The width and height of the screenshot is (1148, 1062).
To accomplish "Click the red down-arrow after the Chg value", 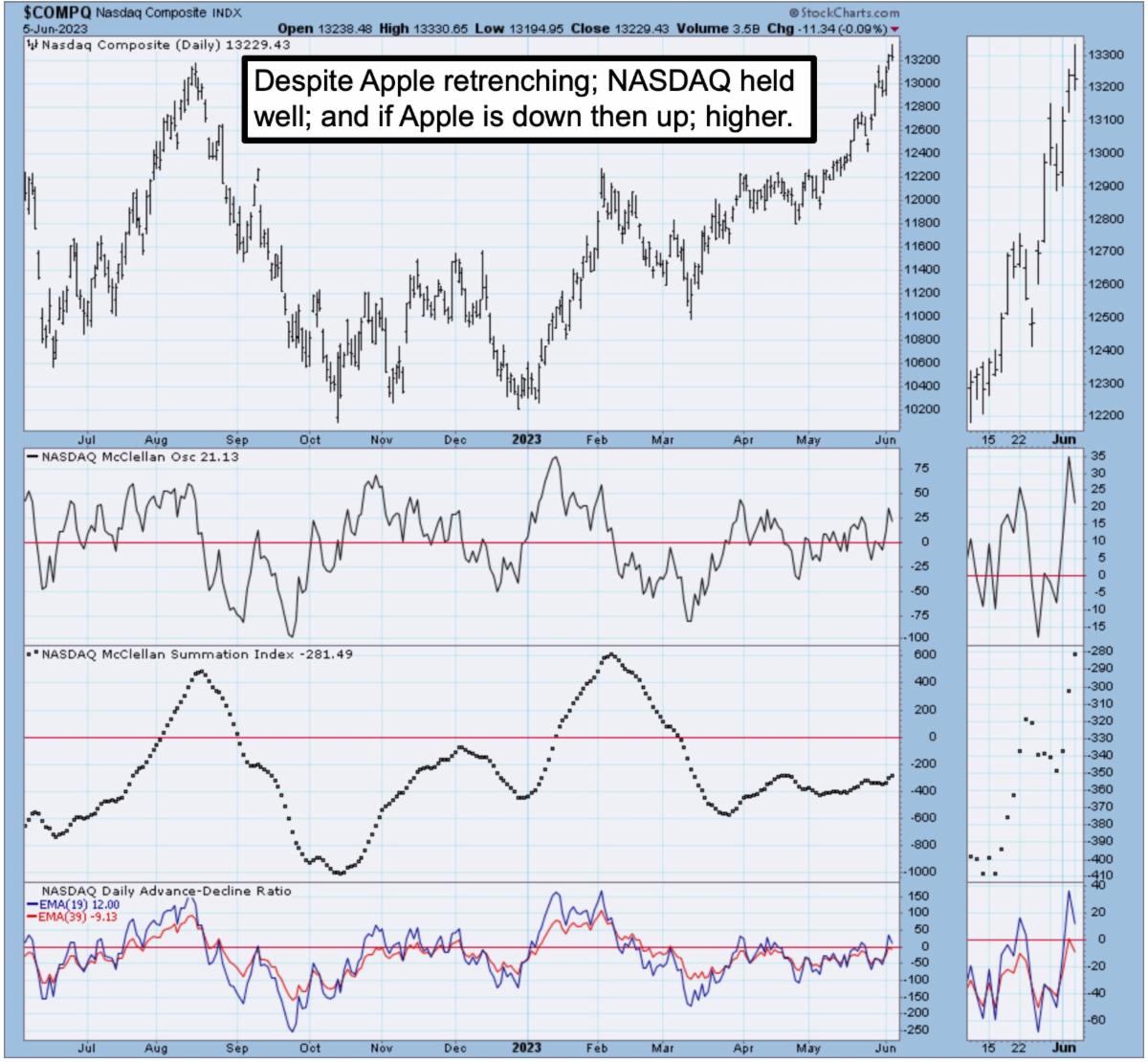I will [895, 29].
